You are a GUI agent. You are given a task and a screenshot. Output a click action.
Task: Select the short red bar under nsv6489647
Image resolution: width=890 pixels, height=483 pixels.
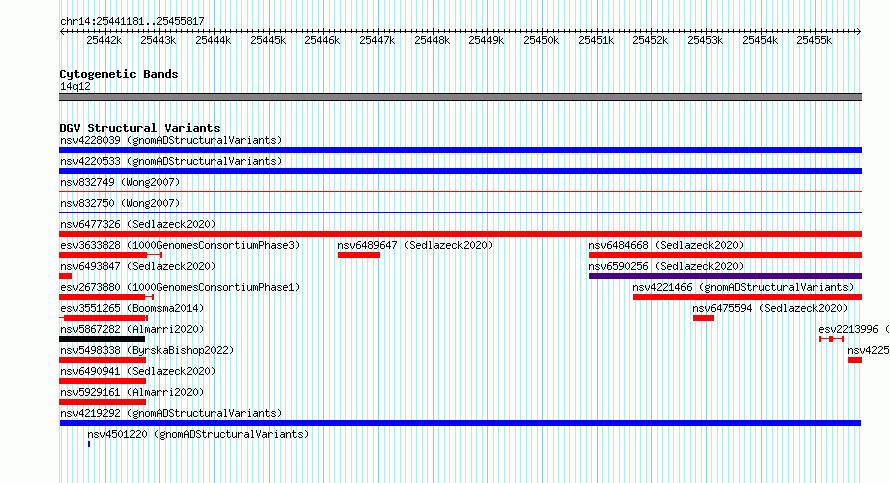coord(359,255)
